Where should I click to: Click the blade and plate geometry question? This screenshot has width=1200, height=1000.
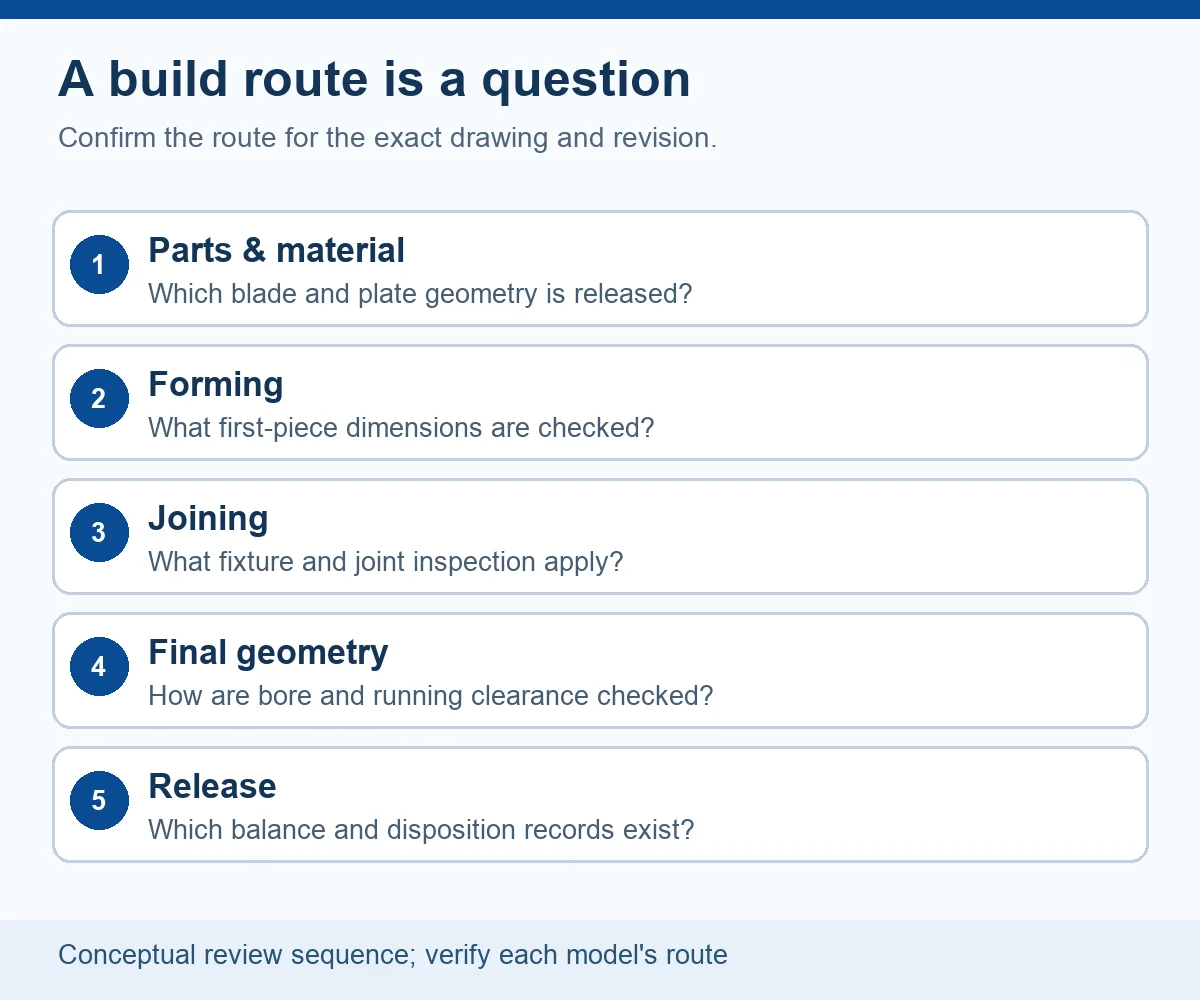[420, 294]
